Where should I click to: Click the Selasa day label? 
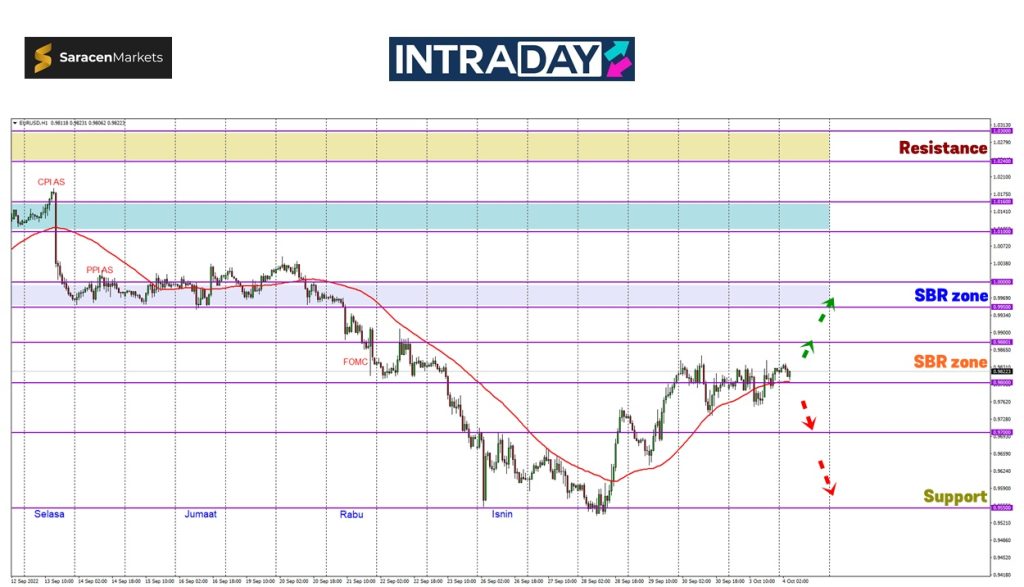coord(50,514)
